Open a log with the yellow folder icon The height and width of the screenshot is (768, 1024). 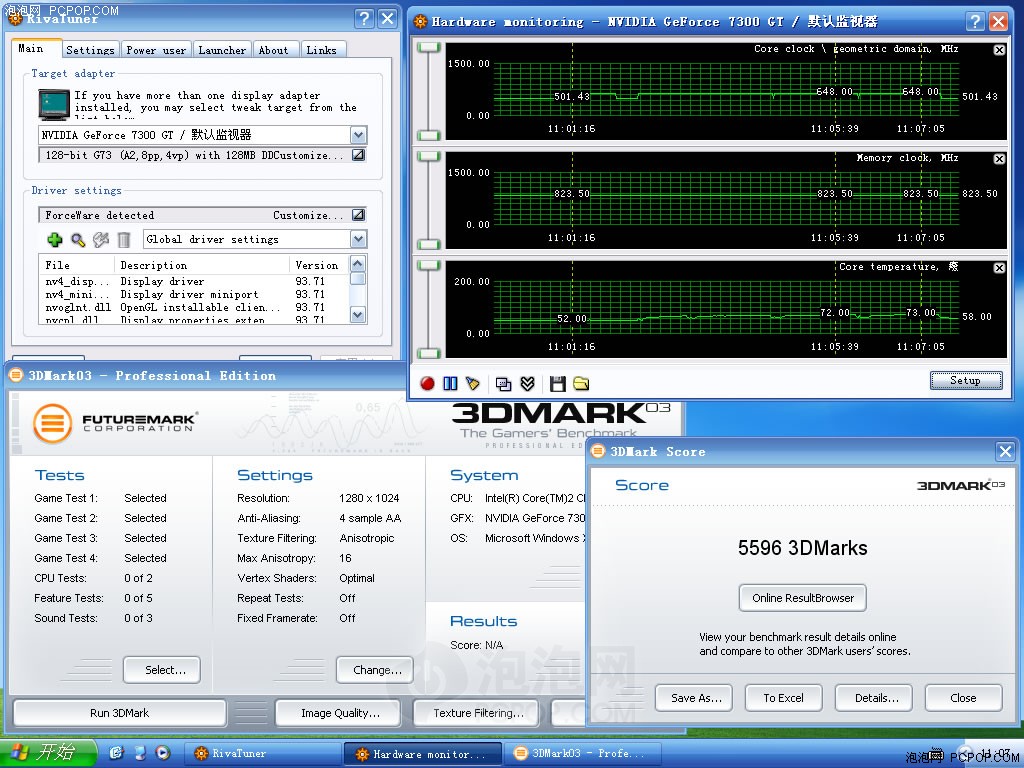(x=581, y=383)
